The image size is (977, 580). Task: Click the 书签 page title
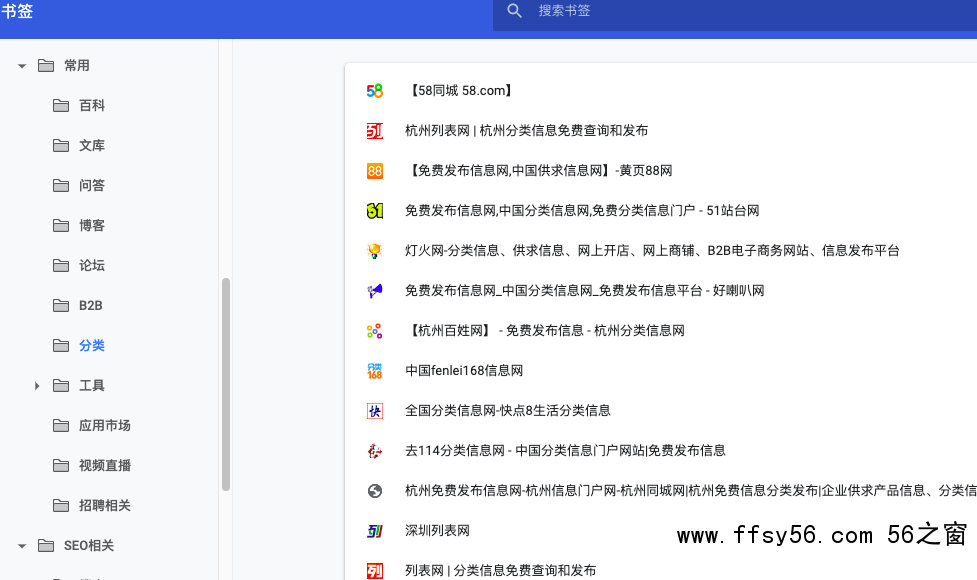coord(17,11)
